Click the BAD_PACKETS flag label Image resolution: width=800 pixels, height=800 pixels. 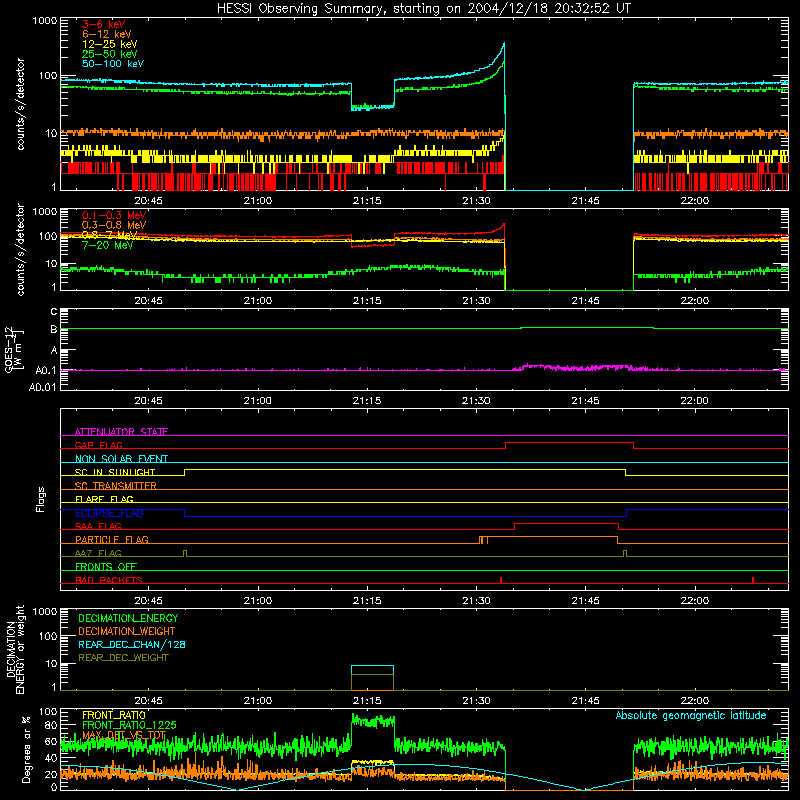point(109,580)
